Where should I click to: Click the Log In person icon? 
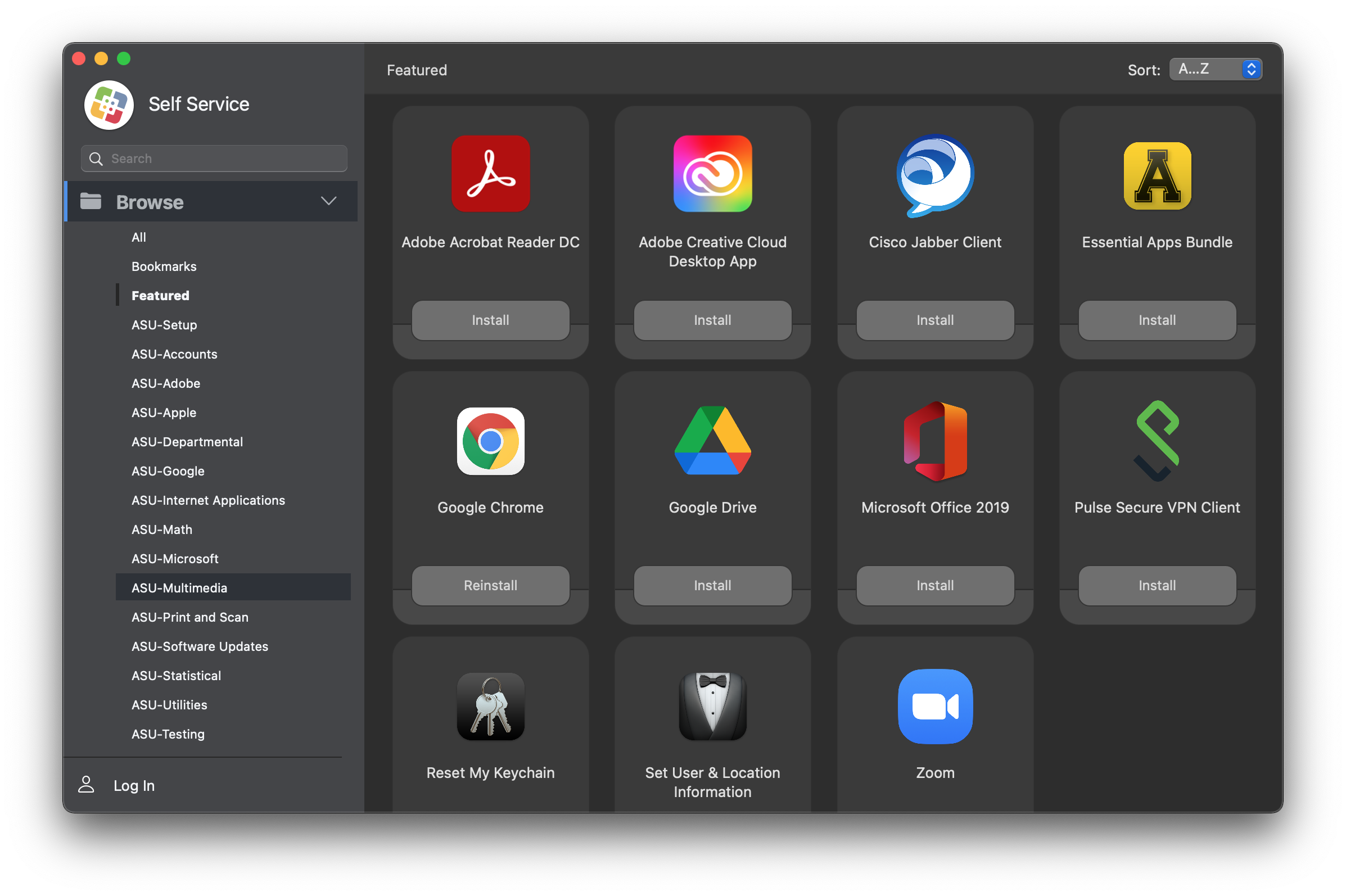[85, 785]
